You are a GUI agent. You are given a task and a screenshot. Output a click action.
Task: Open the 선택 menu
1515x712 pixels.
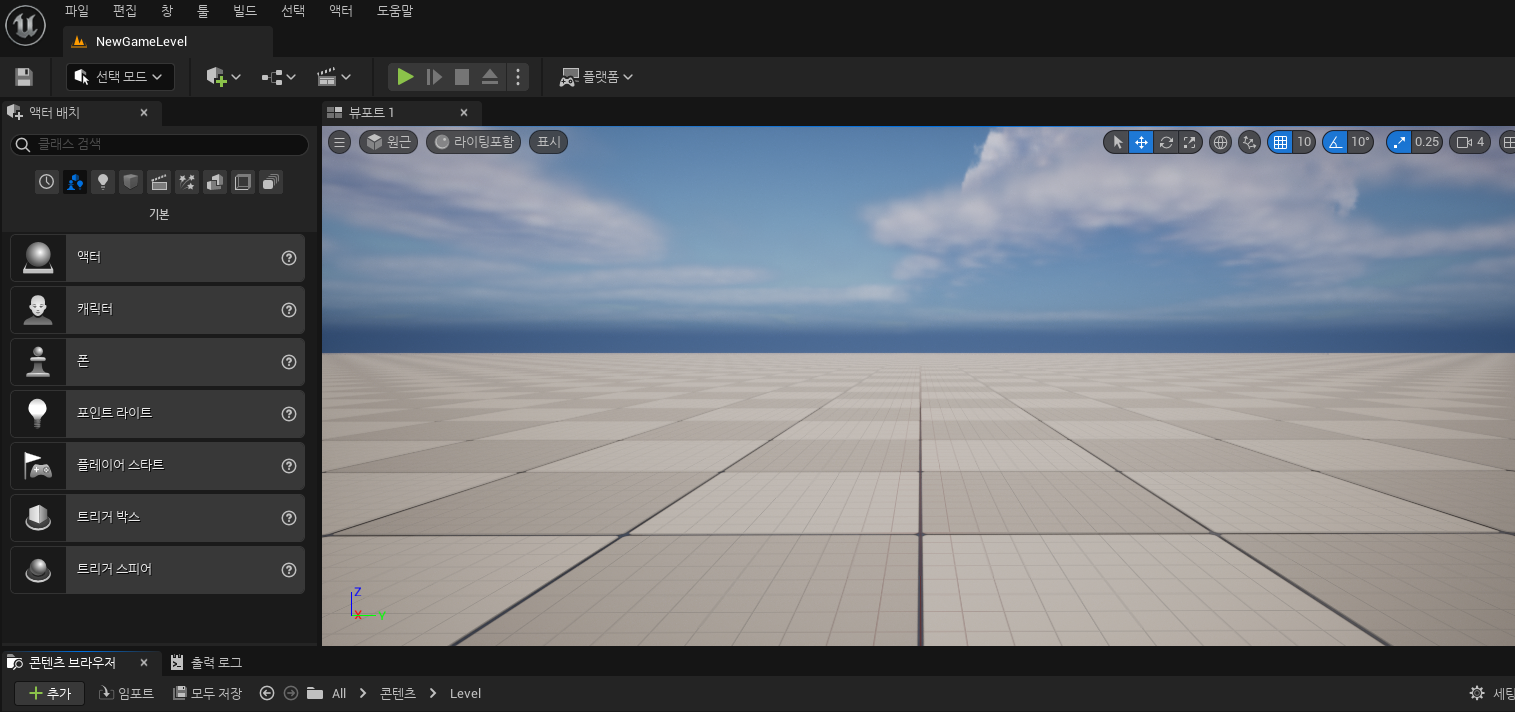(293, 11)
